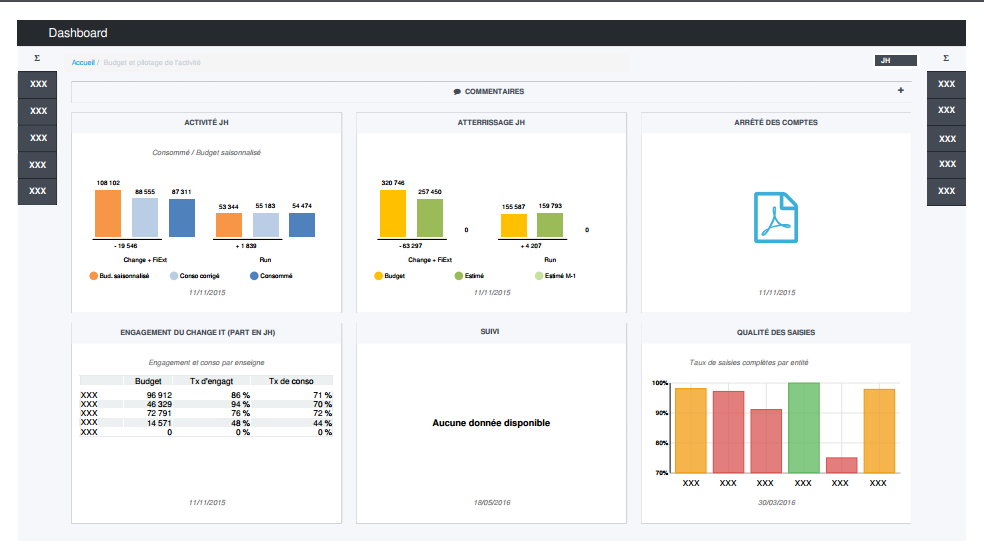Toggle the Estimé M-1 legend marker
Screen dimensions: 984x559
(539, 276)
